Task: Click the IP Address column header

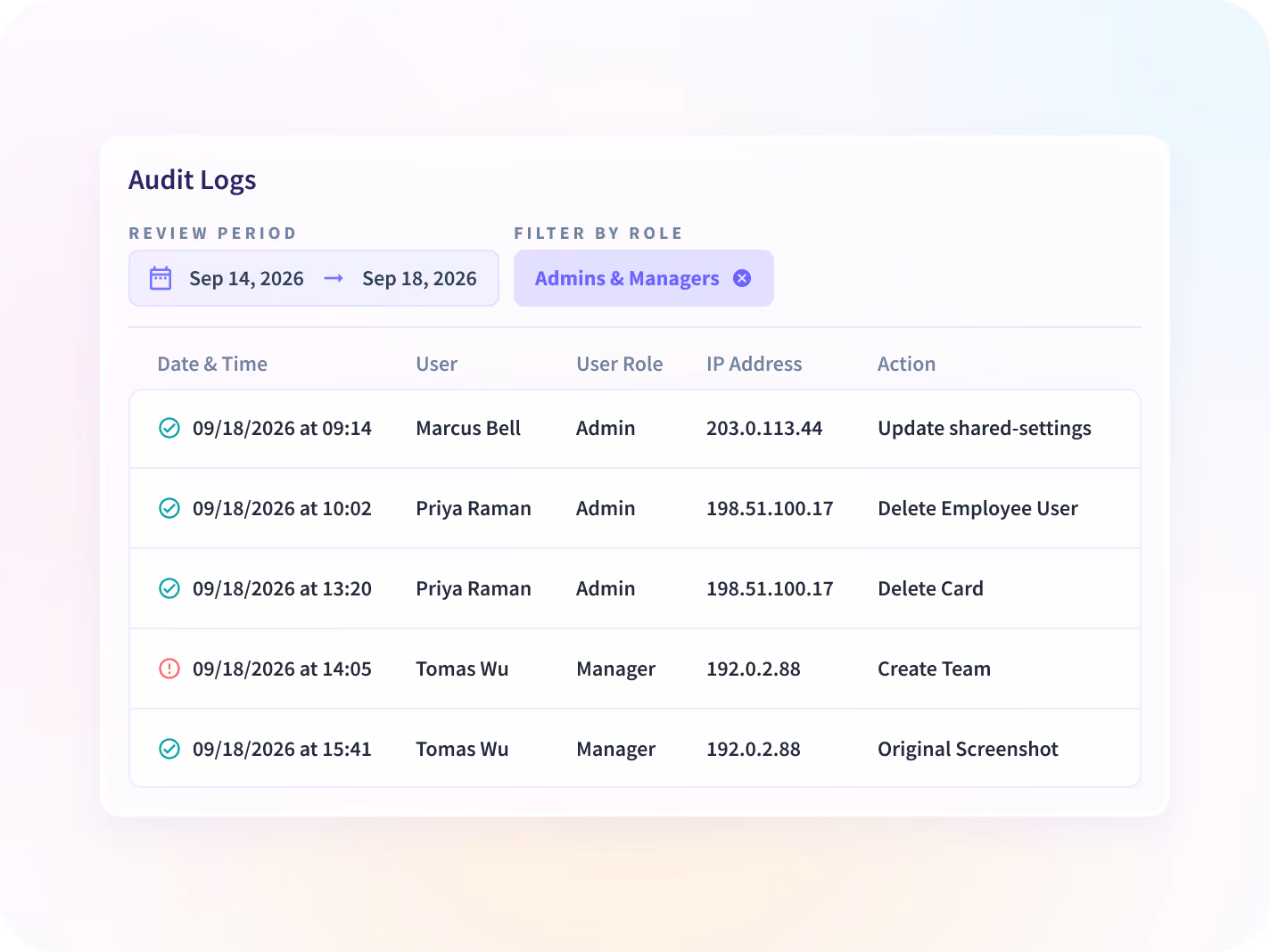Action: [x=755, y=364]
